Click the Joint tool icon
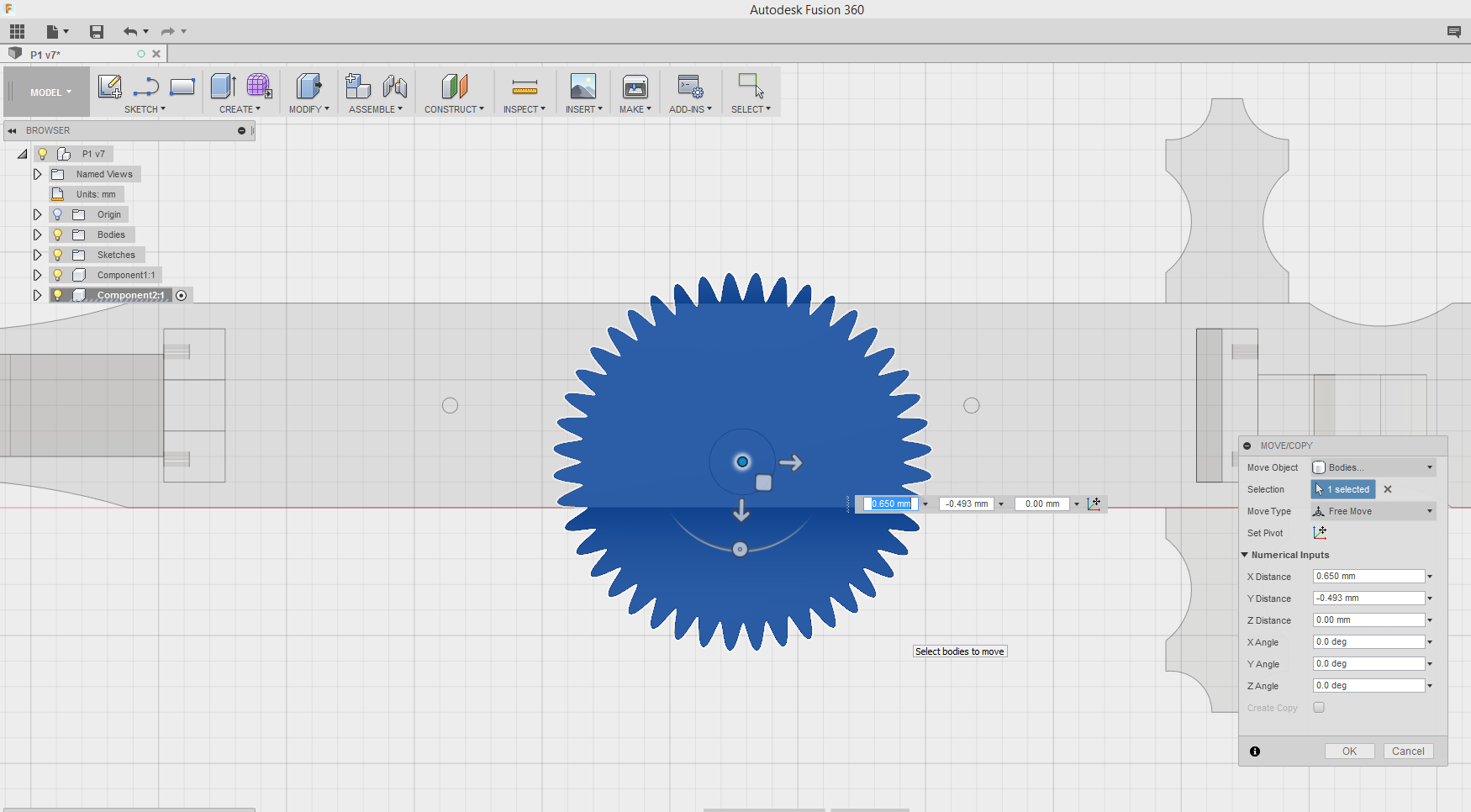The width and height of the screenshot is (1471, 812). (394, 86)
